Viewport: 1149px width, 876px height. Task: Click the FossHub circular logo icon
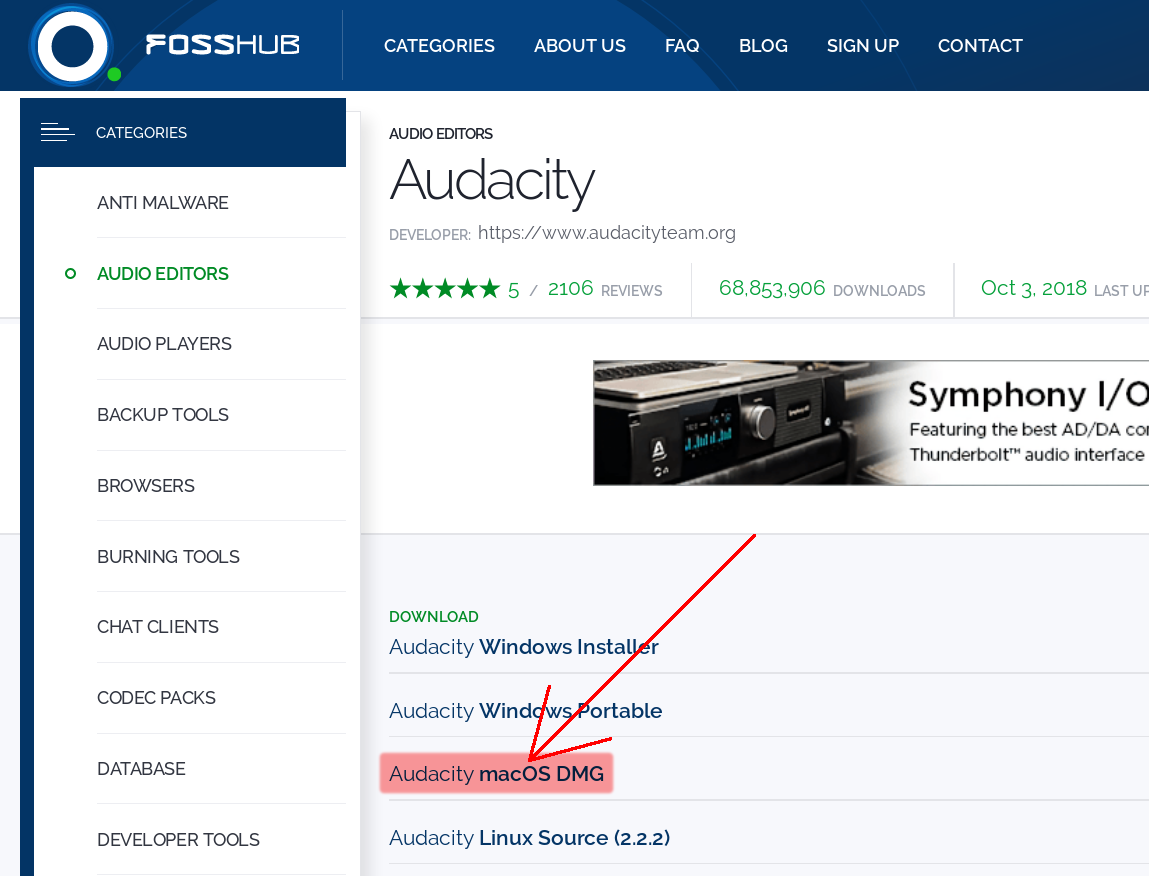click(72, 45)
